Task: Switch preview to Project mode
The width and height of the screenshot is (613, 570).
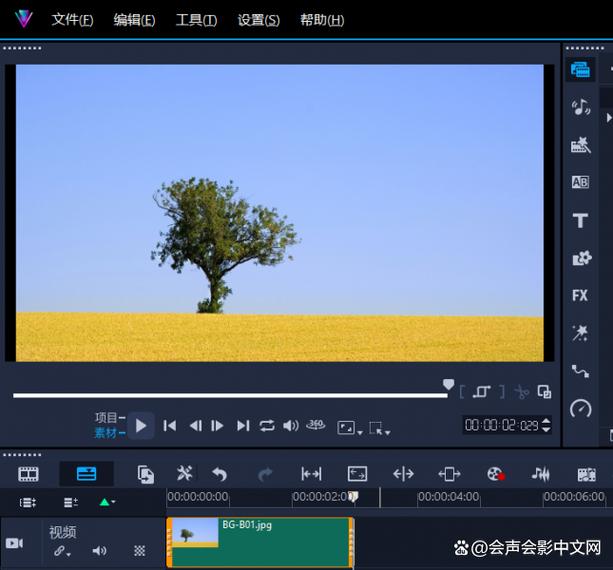Action: (106, 417)
